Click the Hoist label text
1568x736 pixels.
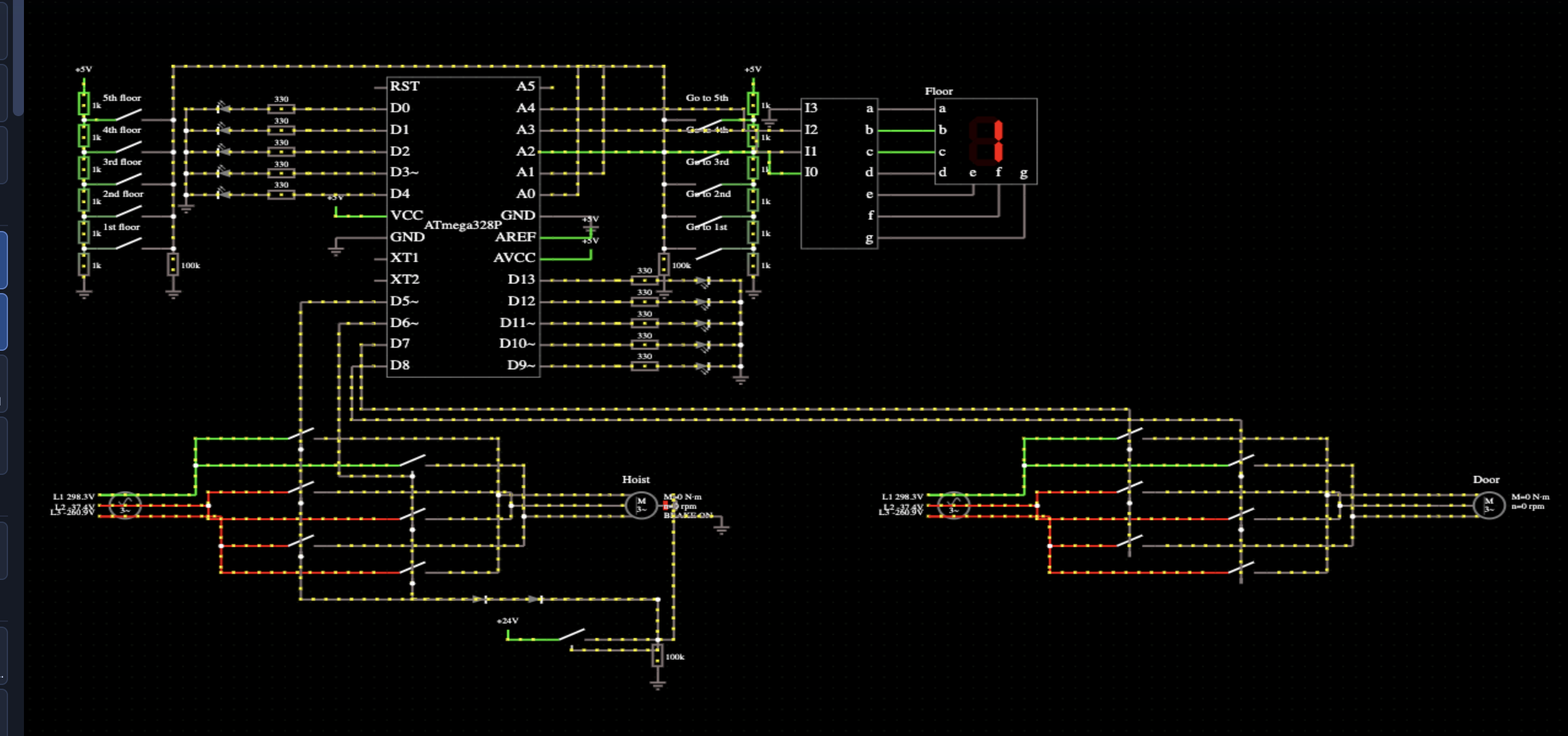pos(635,479)
